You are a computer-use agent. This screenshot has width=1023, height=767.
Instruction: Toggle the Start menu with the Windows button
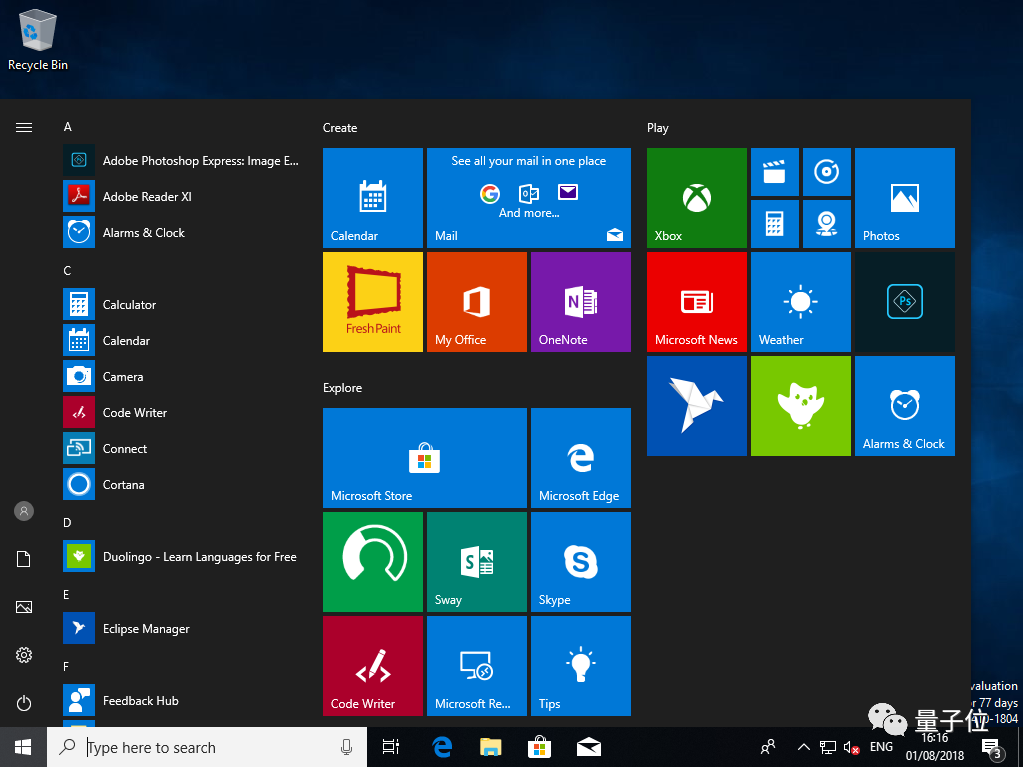[23, 747]
